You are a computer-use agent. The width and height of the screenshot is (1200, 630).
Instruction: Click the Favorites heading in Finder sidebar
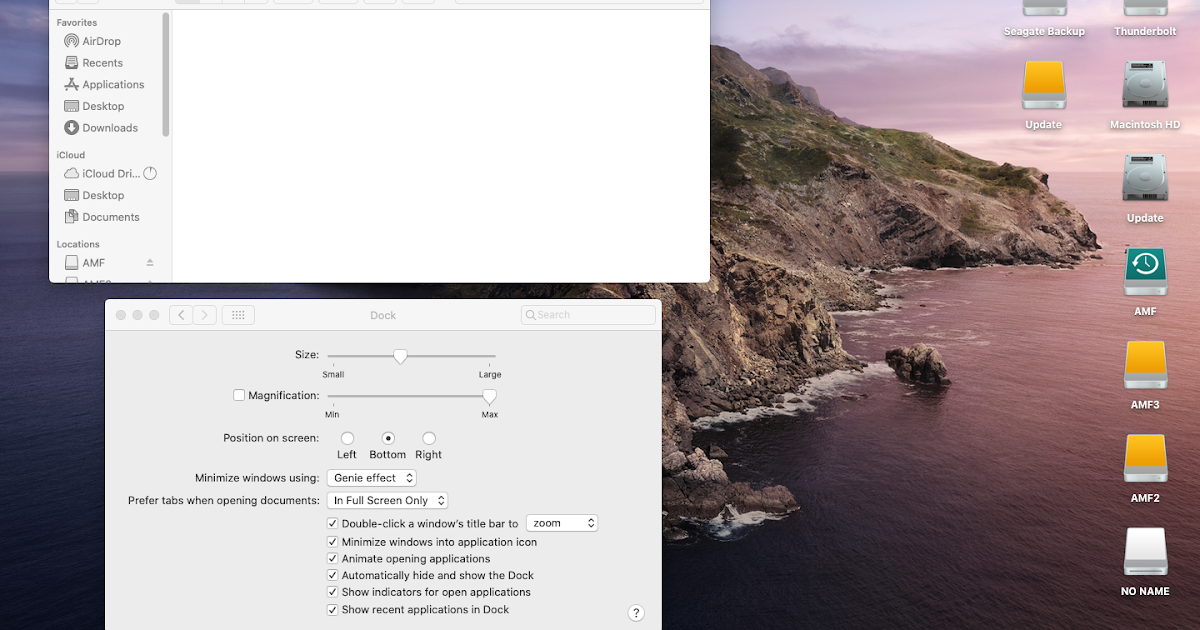pyautogui.click(x=77, y=22)
